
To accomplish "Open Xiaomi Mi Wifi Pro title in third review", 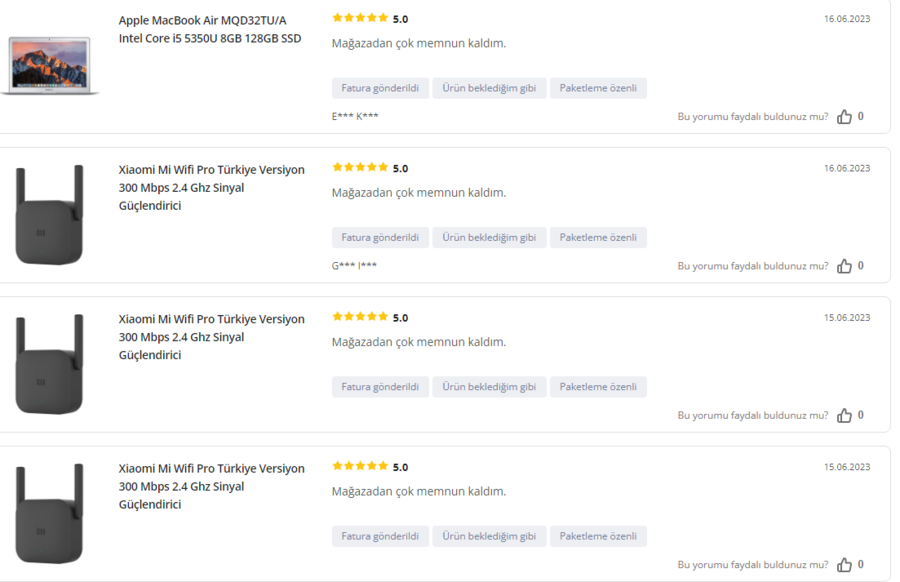I will [212, 337].
